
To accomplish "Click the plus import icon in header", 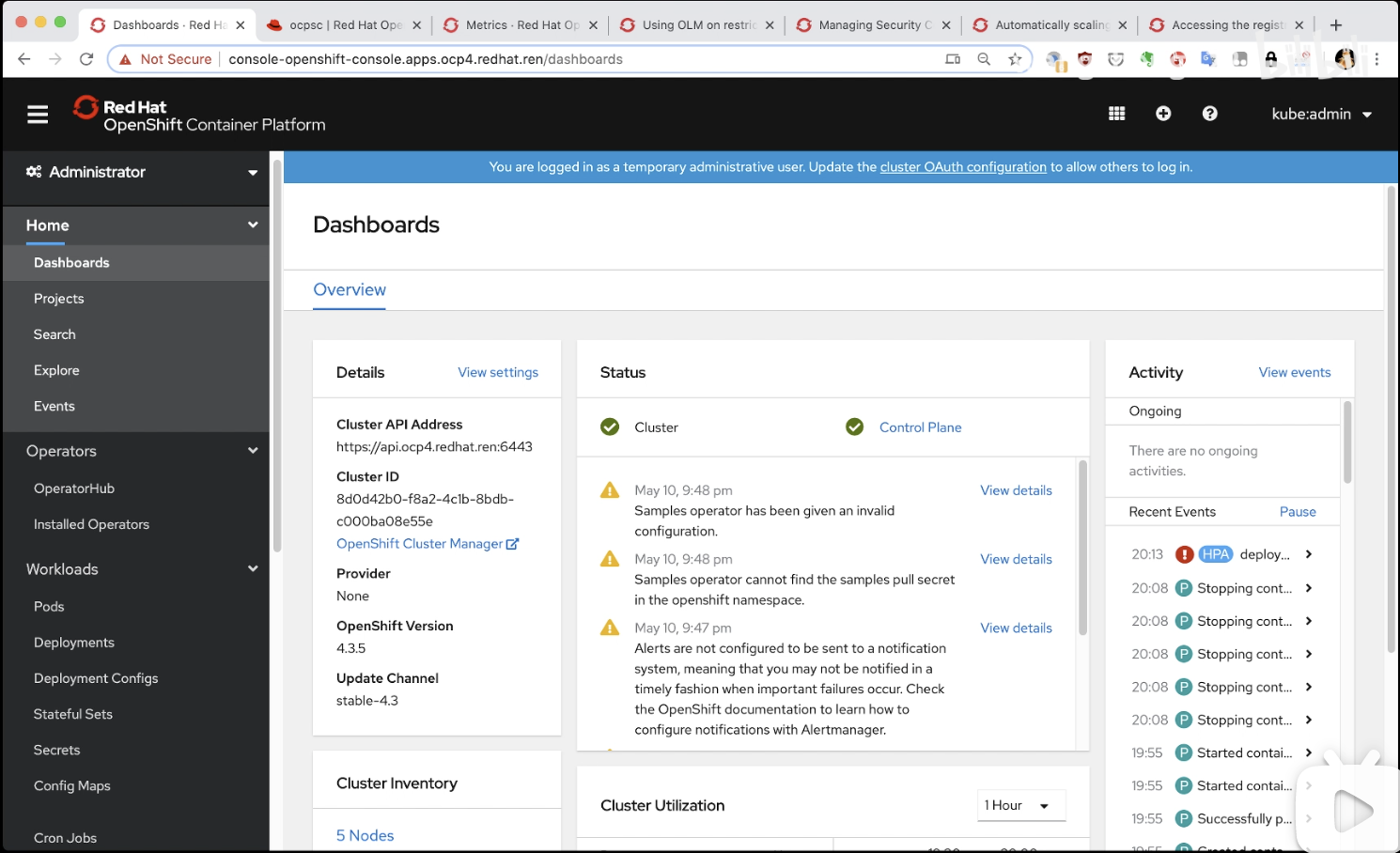I will point(1163,114).
